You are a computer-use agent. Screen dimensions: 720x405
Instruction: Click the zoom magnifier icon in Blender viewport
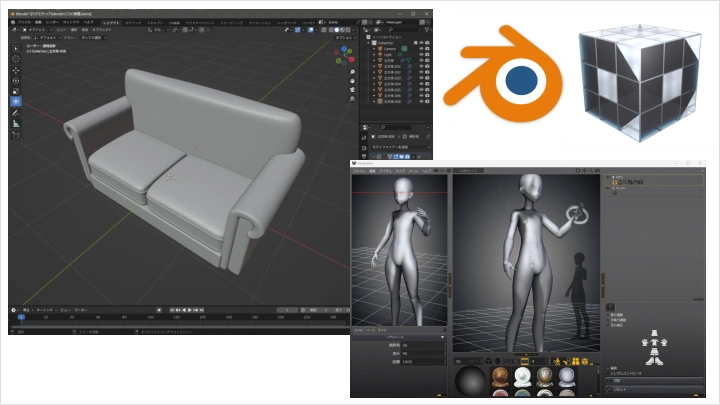click(352, 72)
